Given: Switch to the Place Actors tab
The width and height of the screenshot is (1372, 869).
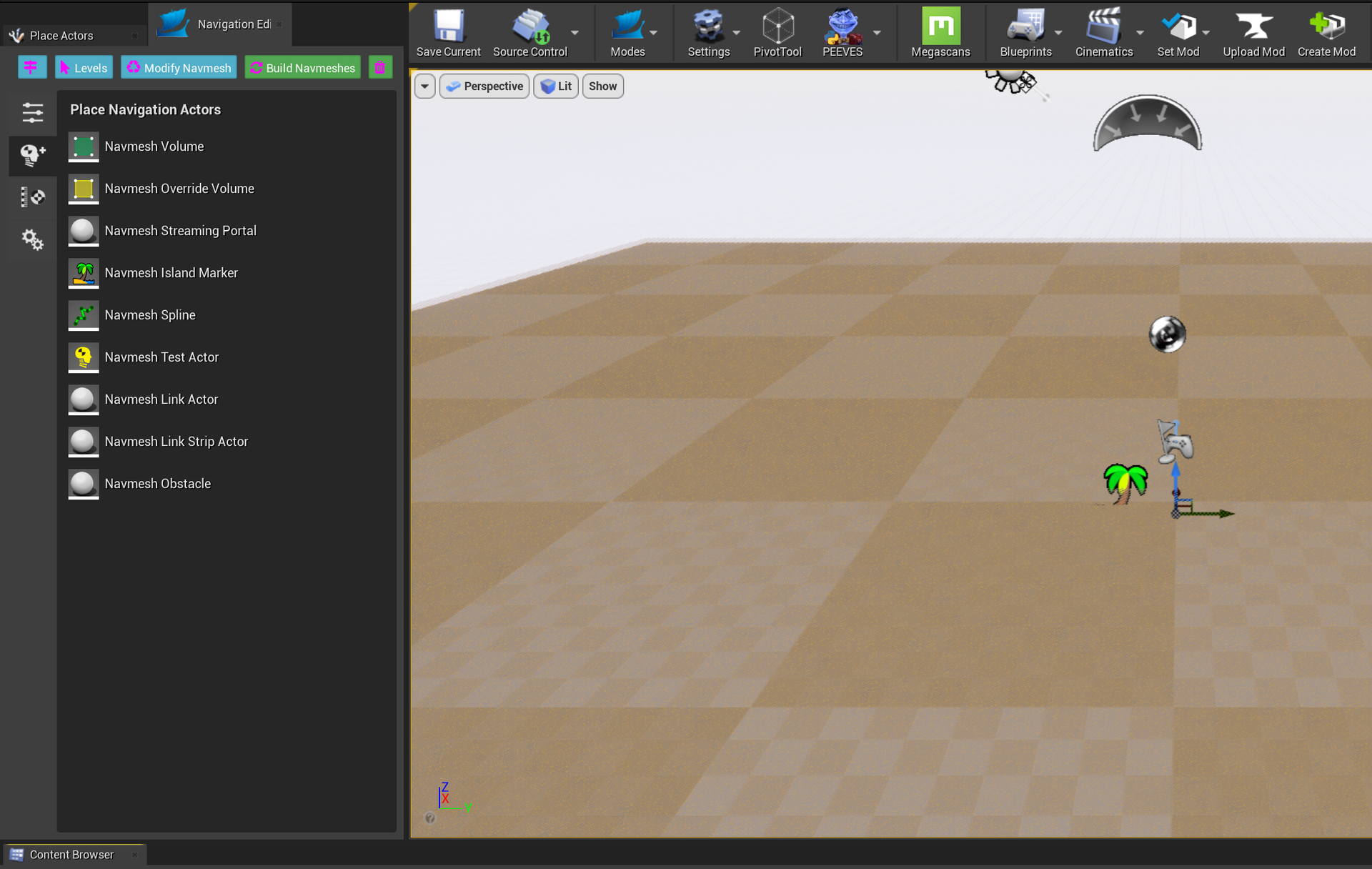Looking at the screenshot, I should pos(61,36).
